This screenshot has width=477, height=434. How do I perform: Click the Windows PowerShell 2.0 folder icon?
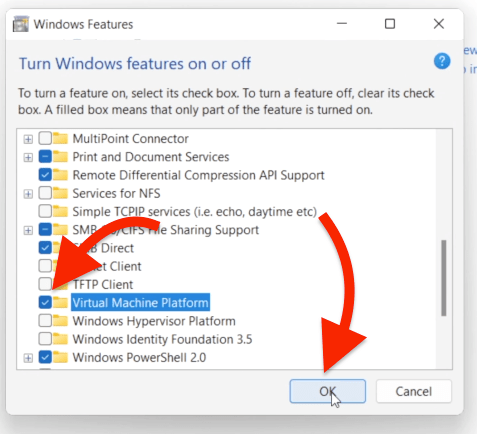click(x=60, y=357)
